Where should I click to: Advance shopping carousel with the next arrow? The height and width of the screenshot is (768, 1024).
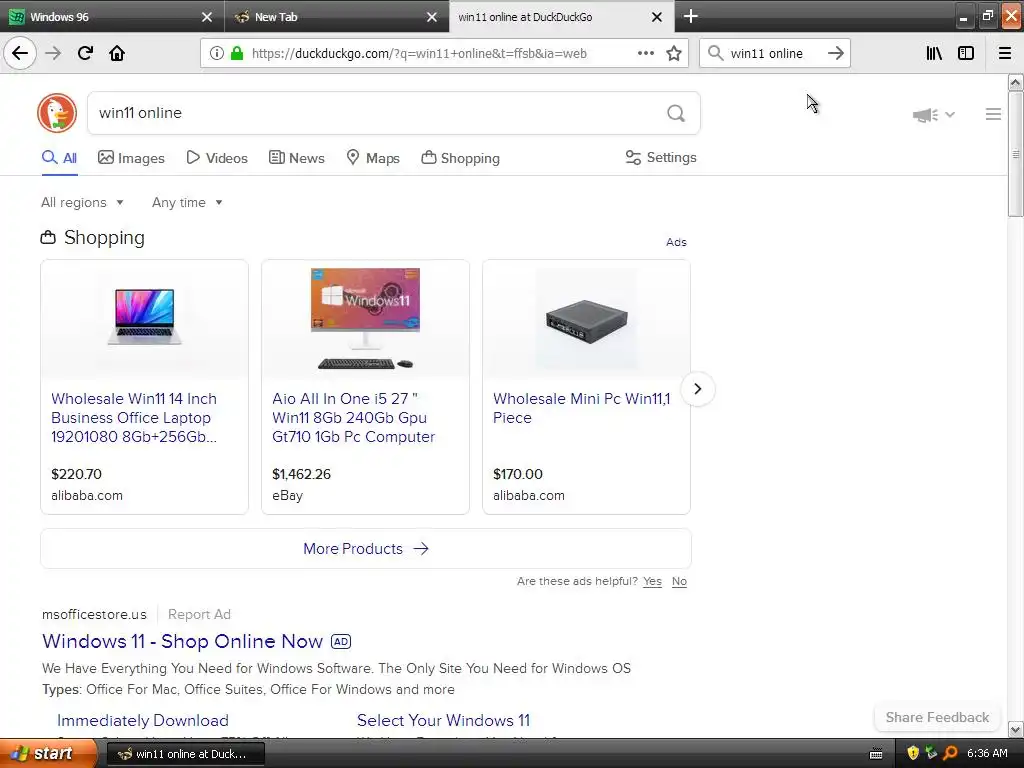697,389
